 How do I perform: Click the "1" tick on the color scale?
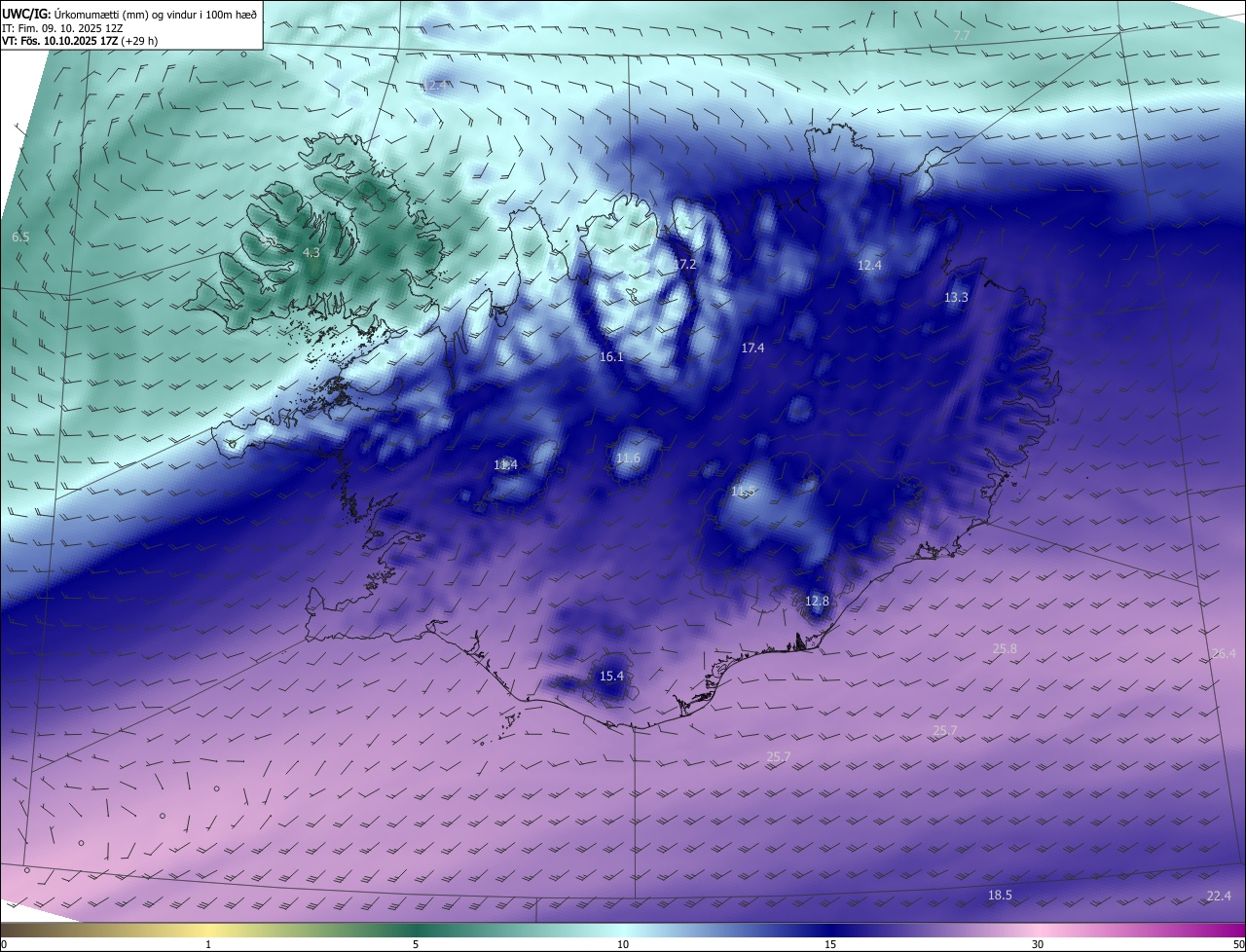click(x=208, y=945)
